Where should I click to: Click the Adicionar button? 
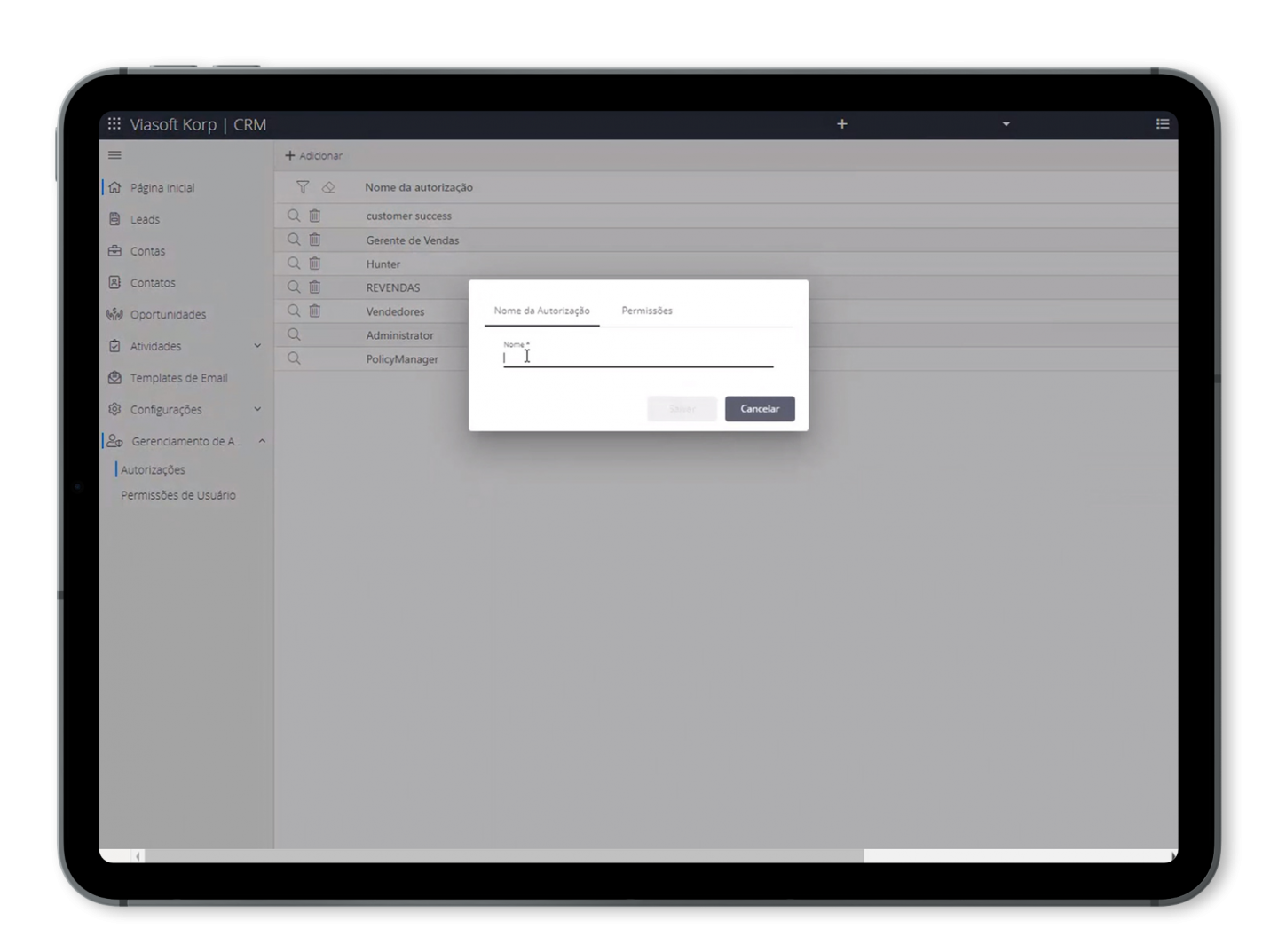313,155
